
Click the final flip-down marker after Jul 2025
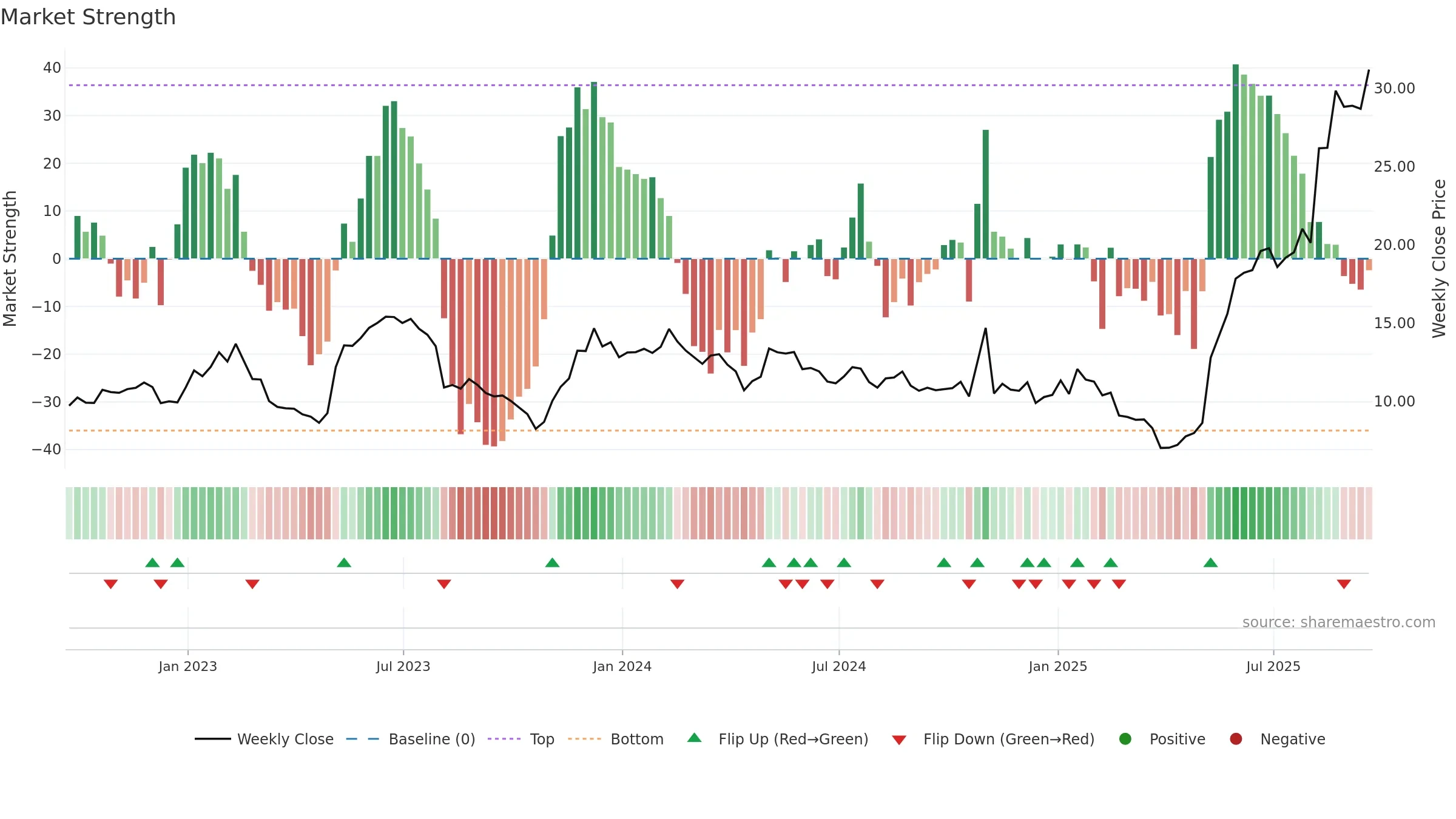1344,584
